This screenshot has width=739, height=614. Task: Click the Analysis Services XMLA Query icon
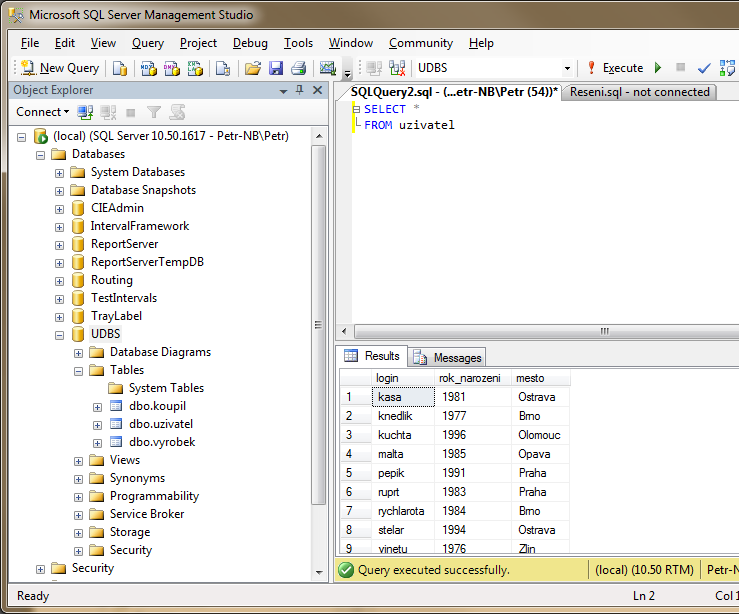pyautogui.click(x=195, y=68)
